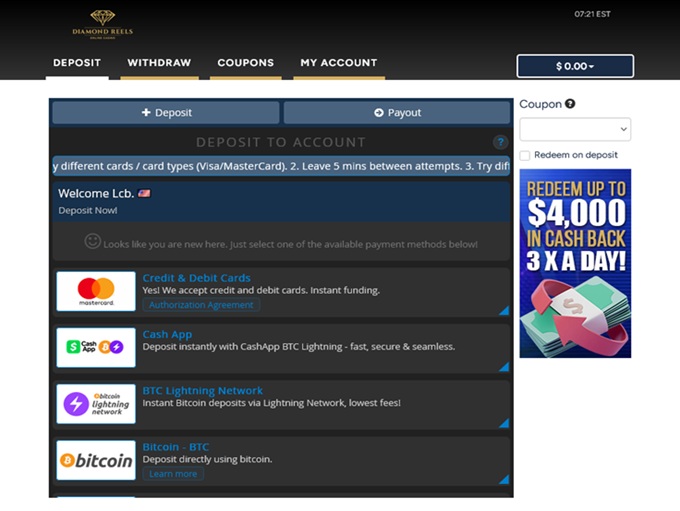Go to My Account tab
Viewport: 680px width, 511px height.
339,63
